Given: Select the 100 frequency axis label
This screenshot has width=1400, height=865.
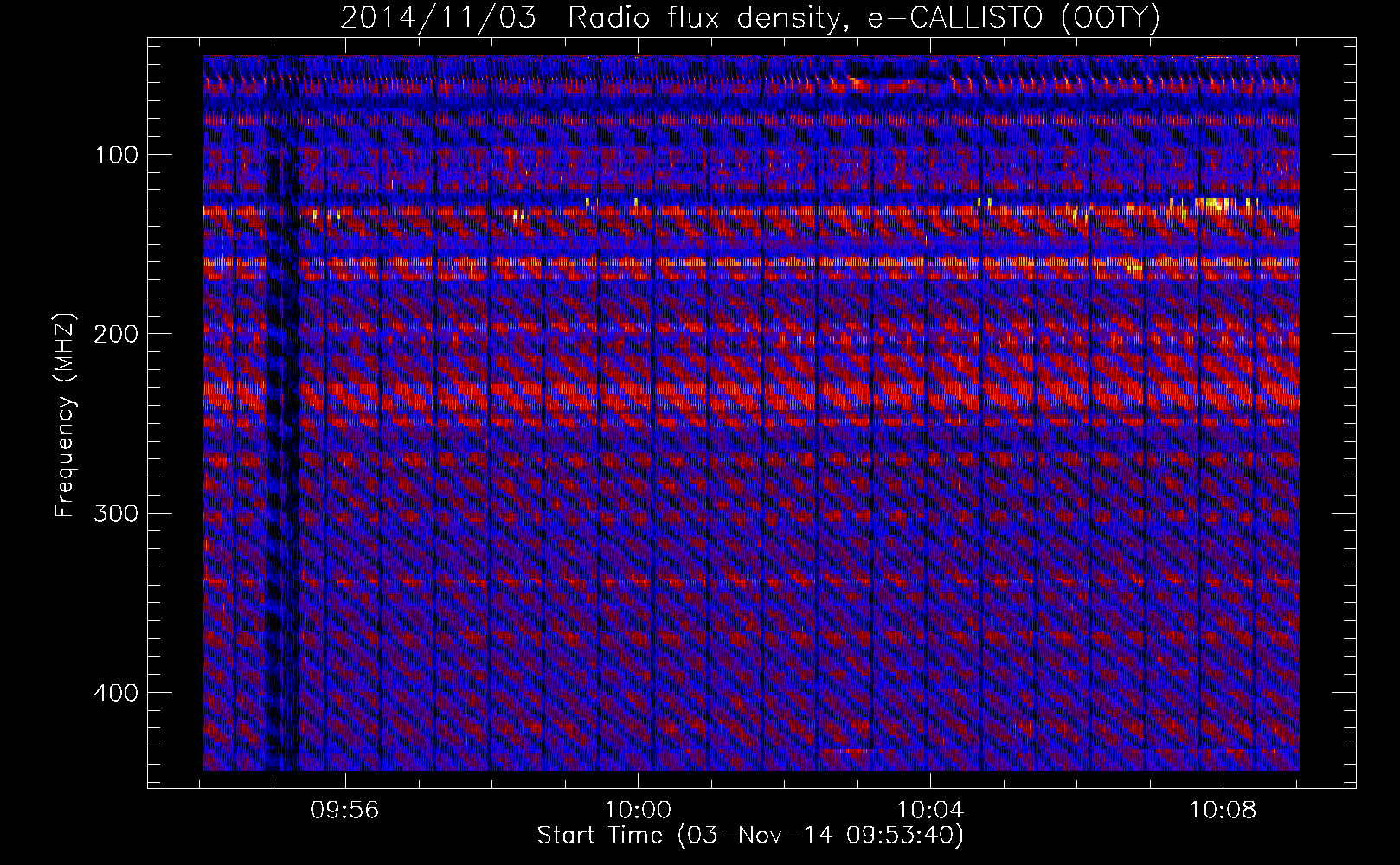Looking at the screenshot, I should pos(117,155).
